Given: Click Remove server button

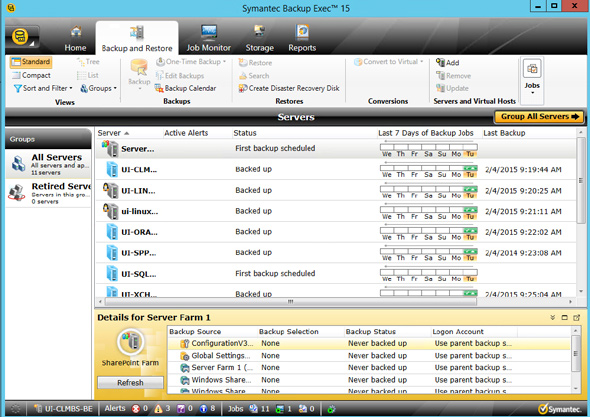Looking at the screenshot, I should [x=453, y=76].
